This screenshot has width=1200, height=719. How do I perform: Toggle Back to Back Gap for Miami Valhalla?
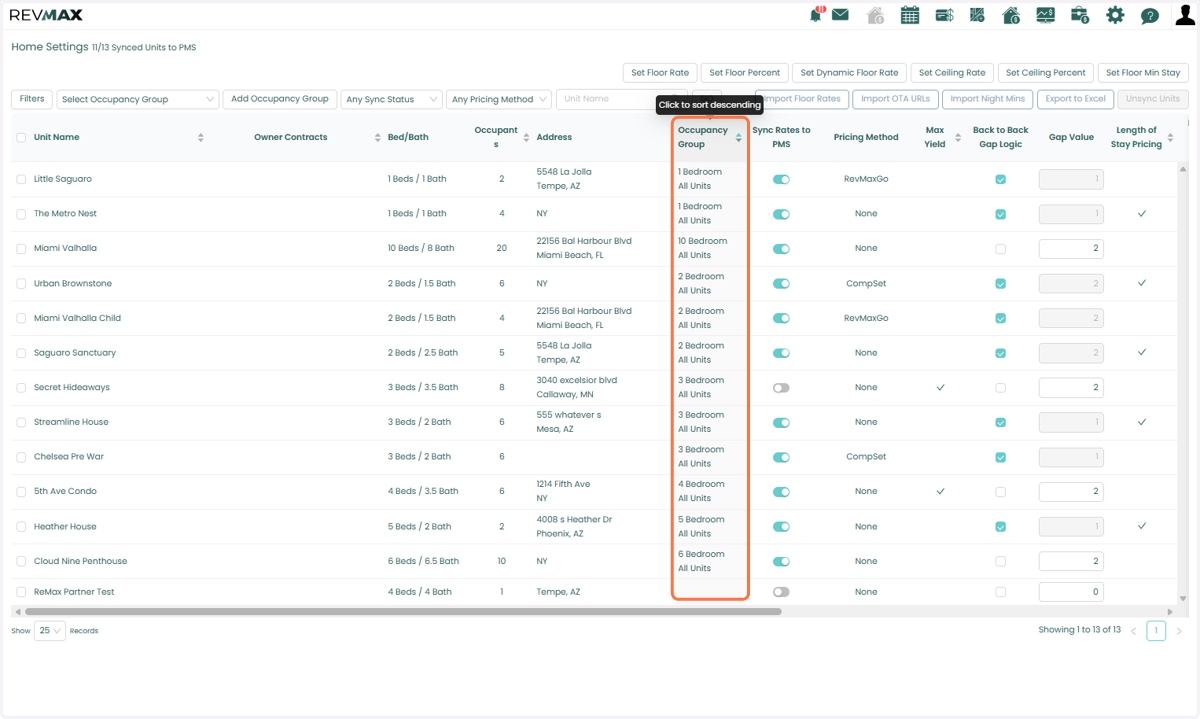(x=1001, y=248)
